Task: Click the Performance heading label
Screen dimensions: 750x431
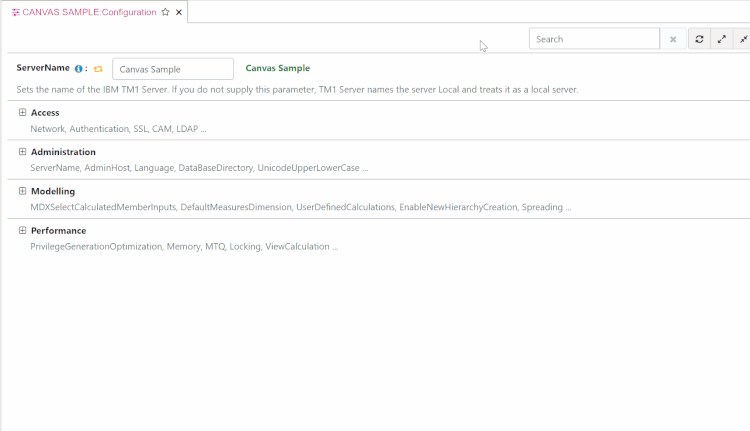Action: click(58, 231)
